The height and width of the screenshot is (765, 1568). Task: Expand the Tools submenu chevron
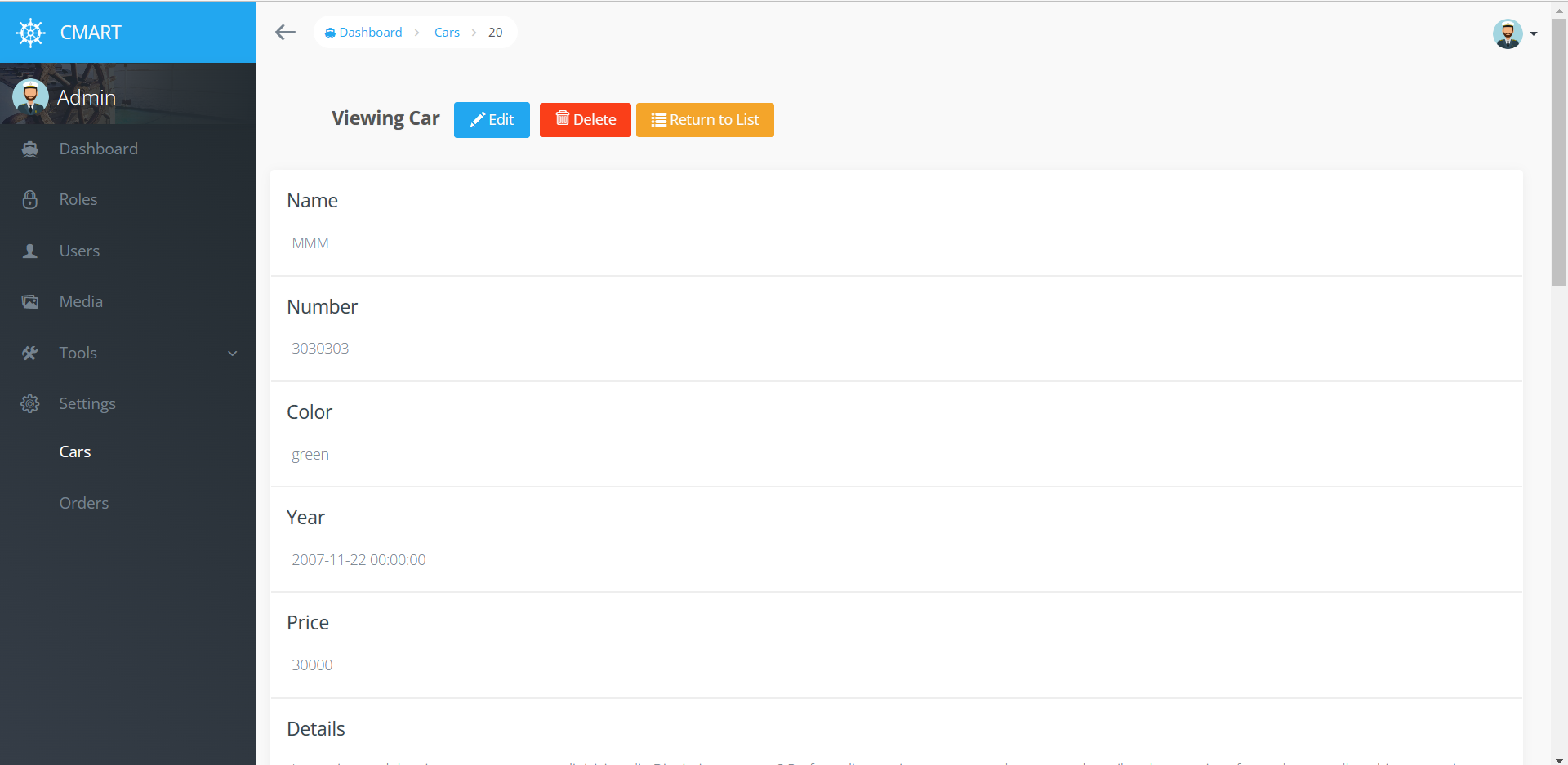(234, 353)
